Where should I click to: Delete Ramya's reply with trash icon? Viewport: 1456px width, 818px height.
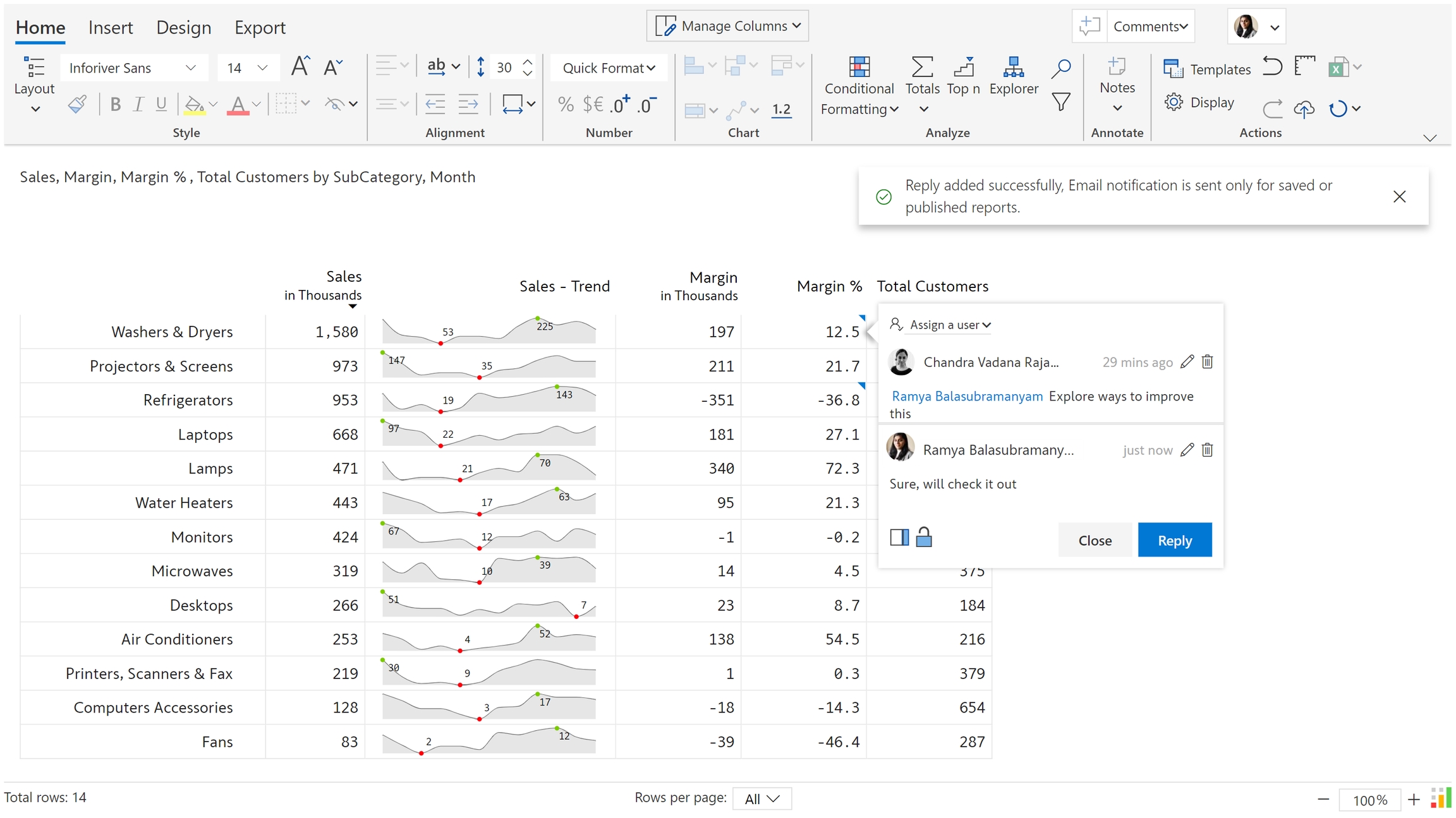click(1207, 450)
